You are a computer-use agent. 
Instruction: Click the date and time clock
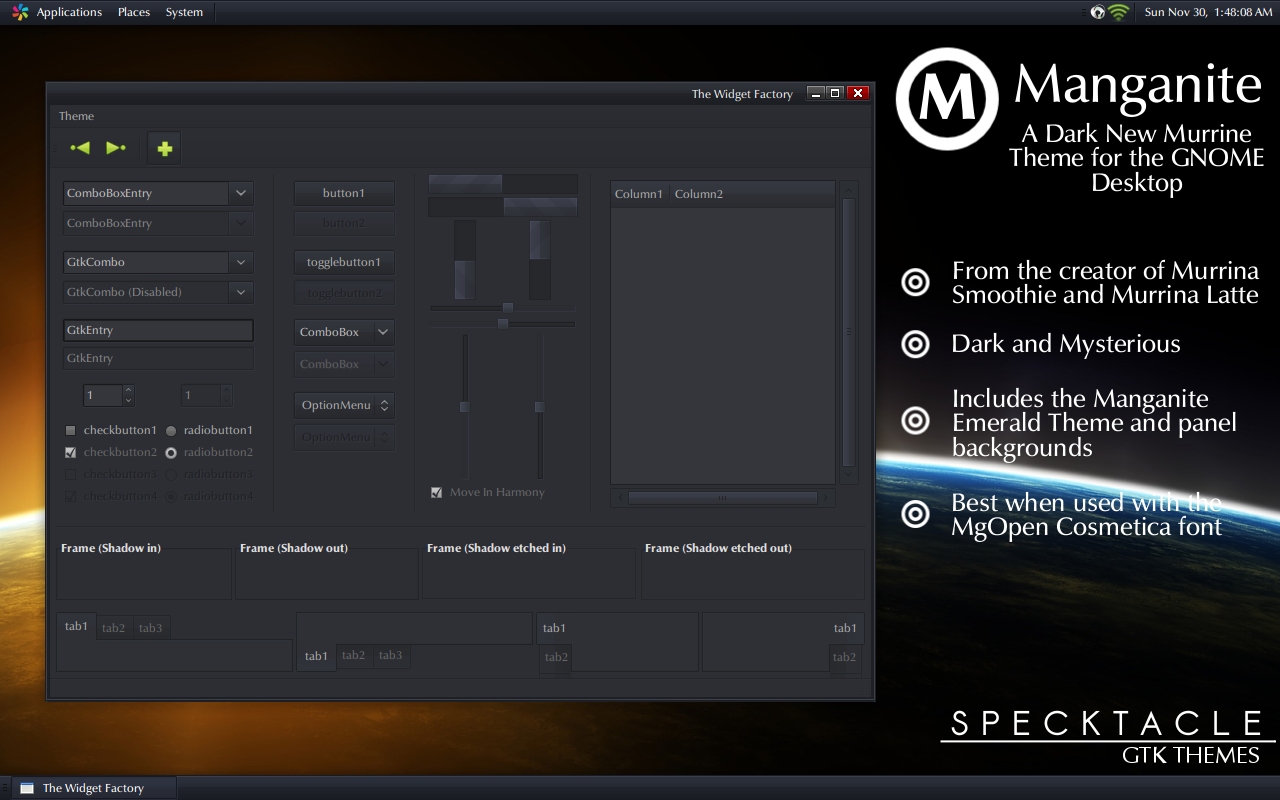[x=1208, y=12]
